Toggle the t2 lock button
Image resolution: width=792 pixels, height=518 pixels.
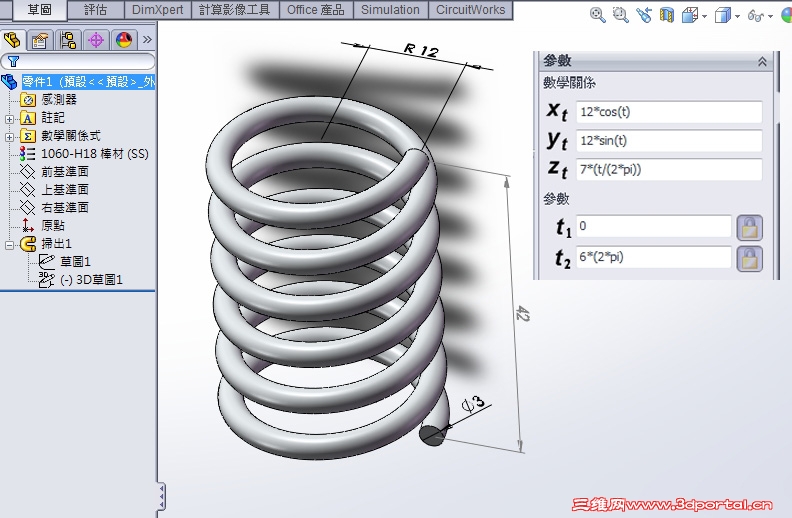pyautogui.click(x=750, y=259)
